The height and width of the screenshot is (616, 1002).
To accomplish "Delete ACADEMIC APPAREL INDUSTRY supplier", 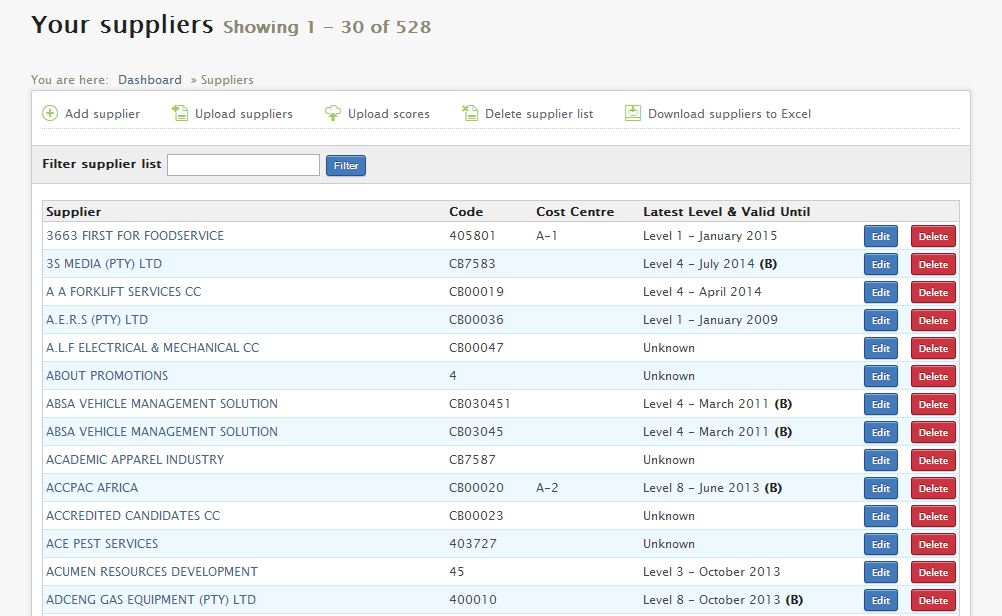I will coord(933,461).
